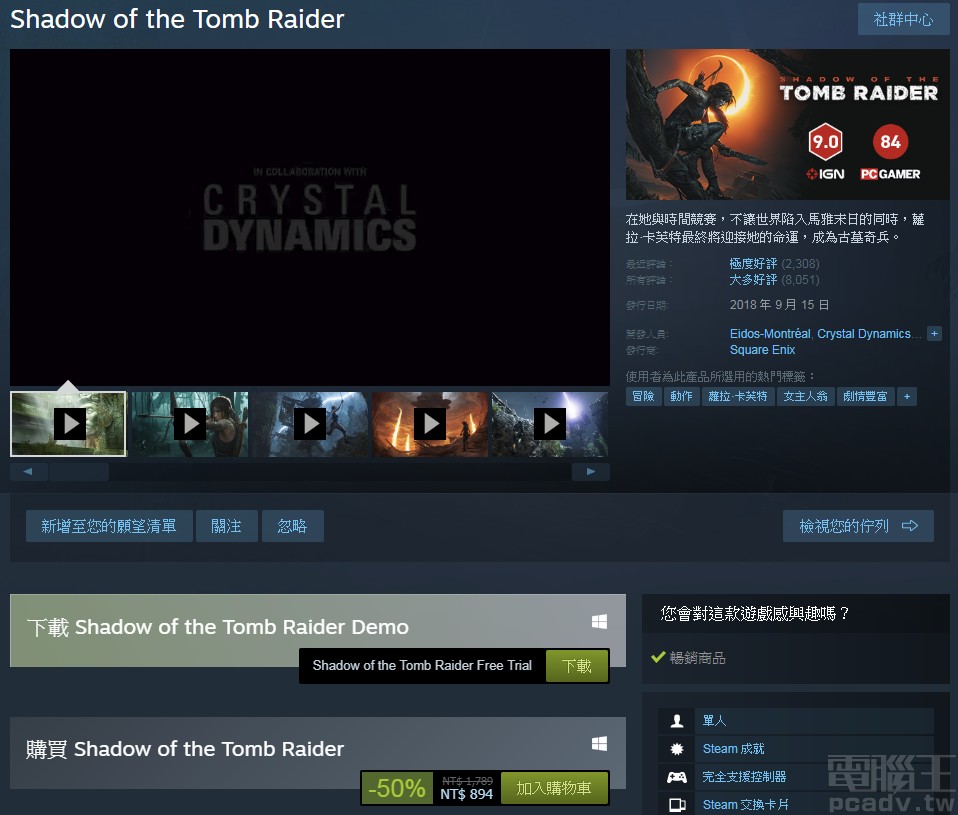The width and height of the screenshot is (958, 815).
Task: Select the 冒險 adventure tag
Action: (x=643, y=396)
